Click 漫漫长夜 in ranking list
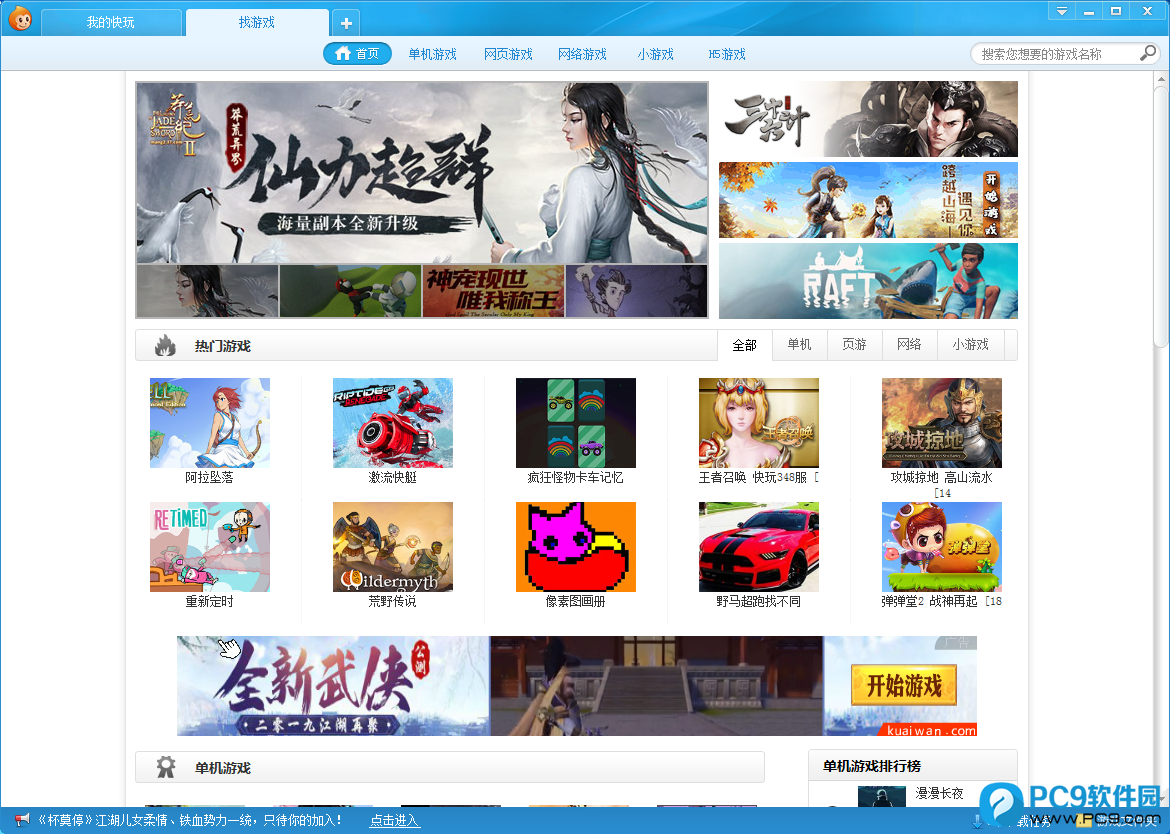 coord(939,793)
